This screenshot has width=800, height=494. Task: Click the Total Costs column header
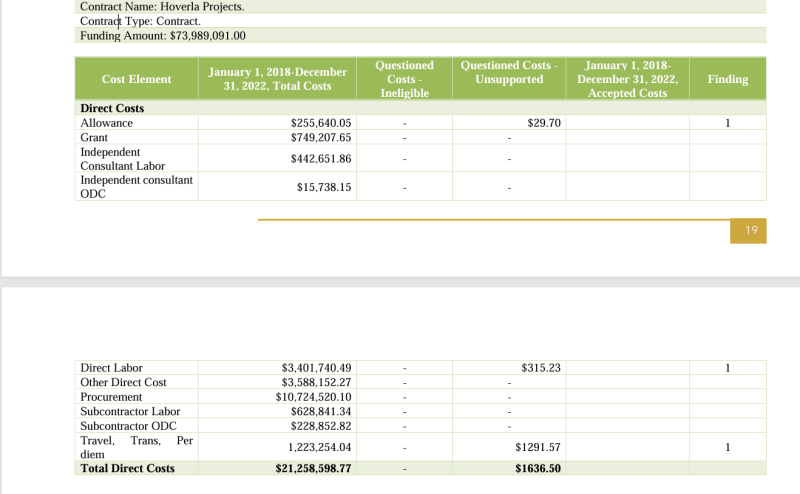pos(277,79)
